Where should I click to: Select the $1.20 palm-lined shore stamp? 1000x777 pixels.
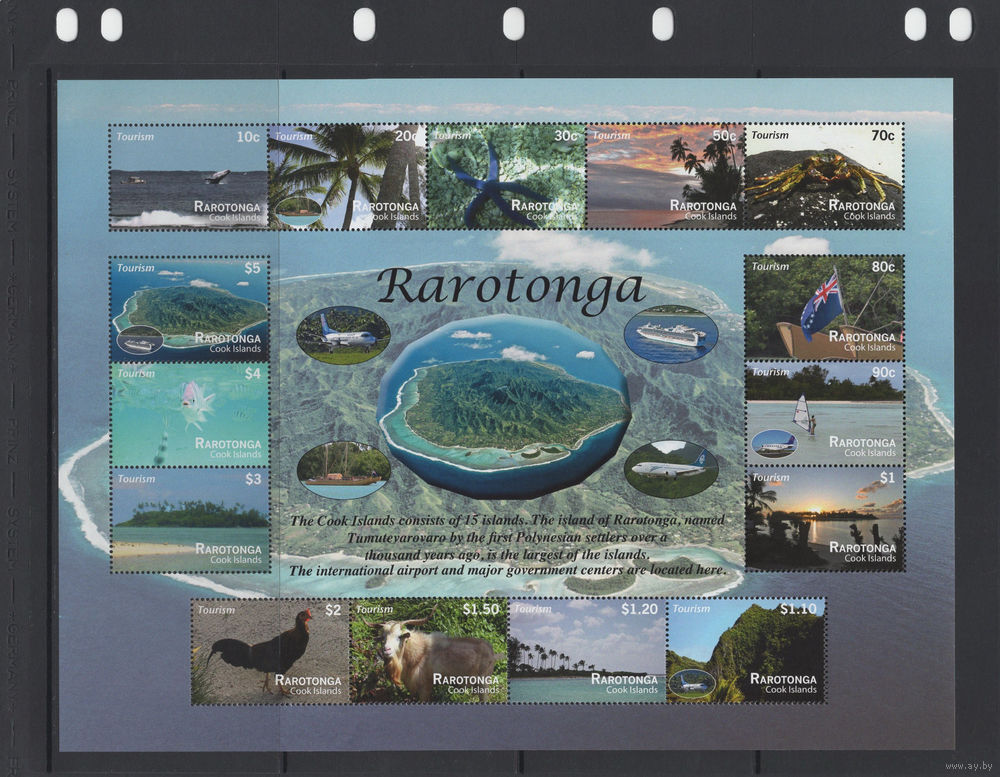click(x=586, y=651)
